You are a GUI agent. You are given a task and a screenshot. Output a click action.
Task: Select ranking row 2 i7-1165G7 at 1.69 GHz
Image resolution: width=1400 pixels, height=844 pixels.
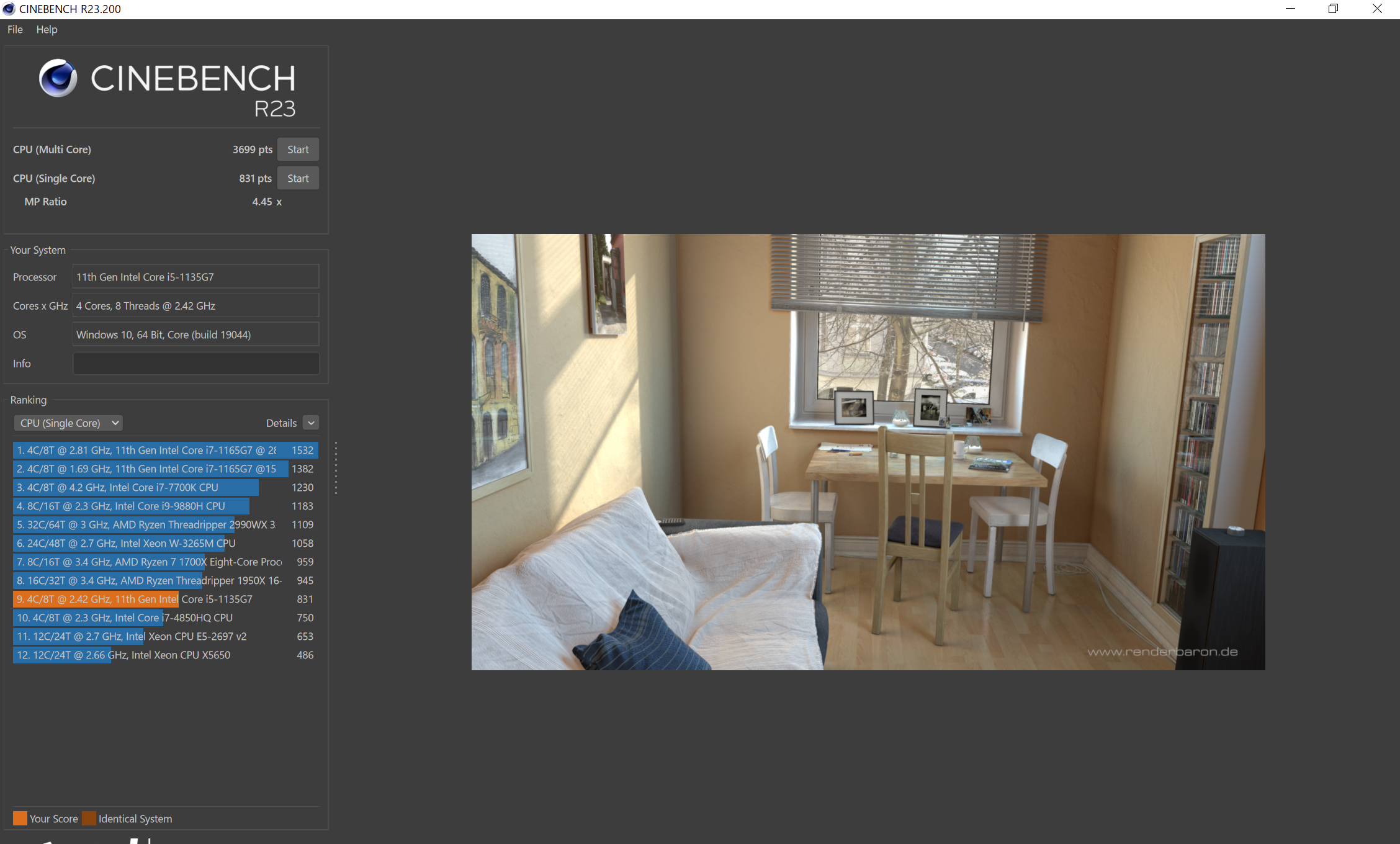click(166, 469)
